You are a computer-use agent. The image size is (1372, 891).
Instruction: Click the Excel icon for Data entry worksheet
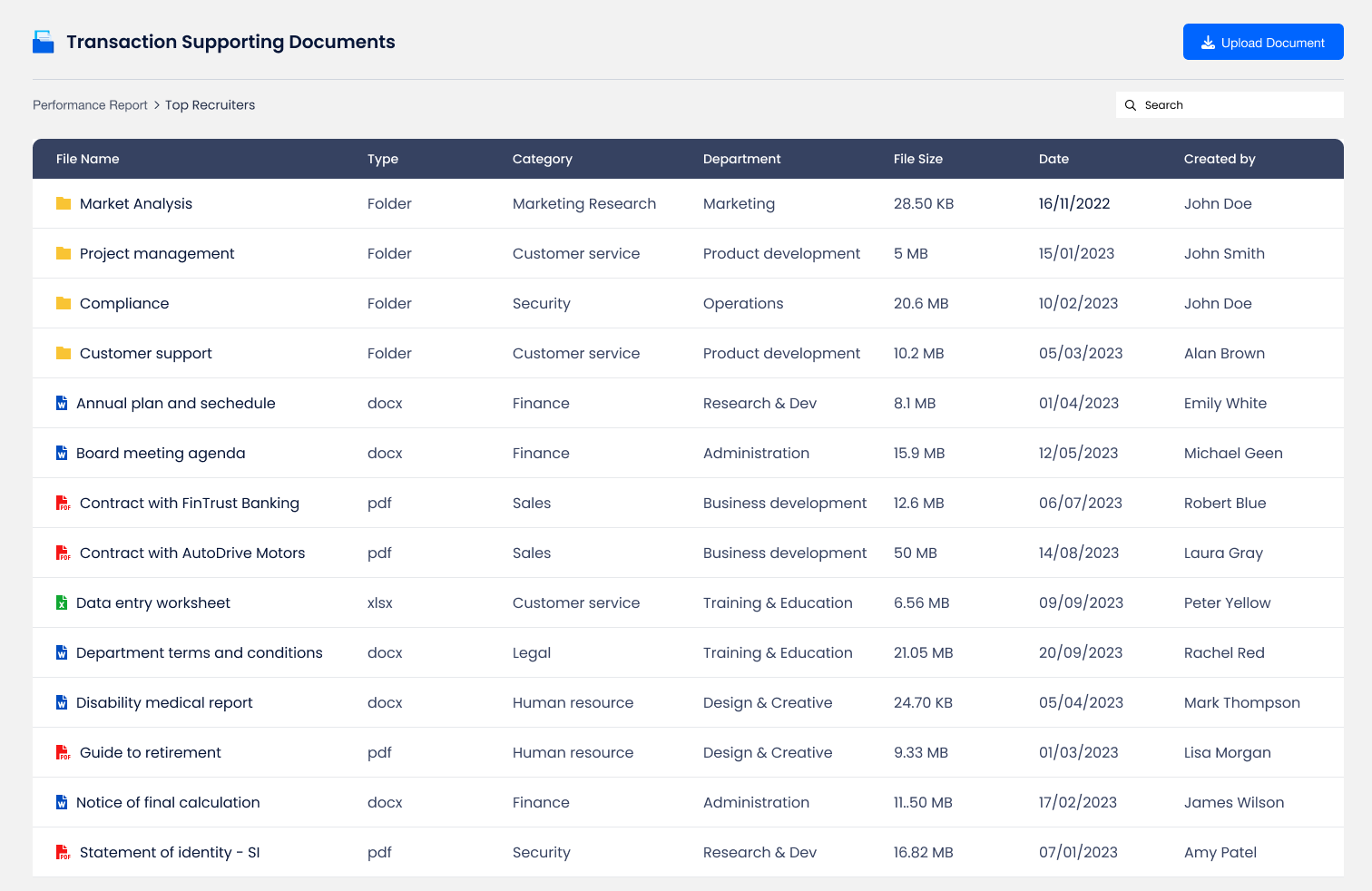[x=62, y=602]
